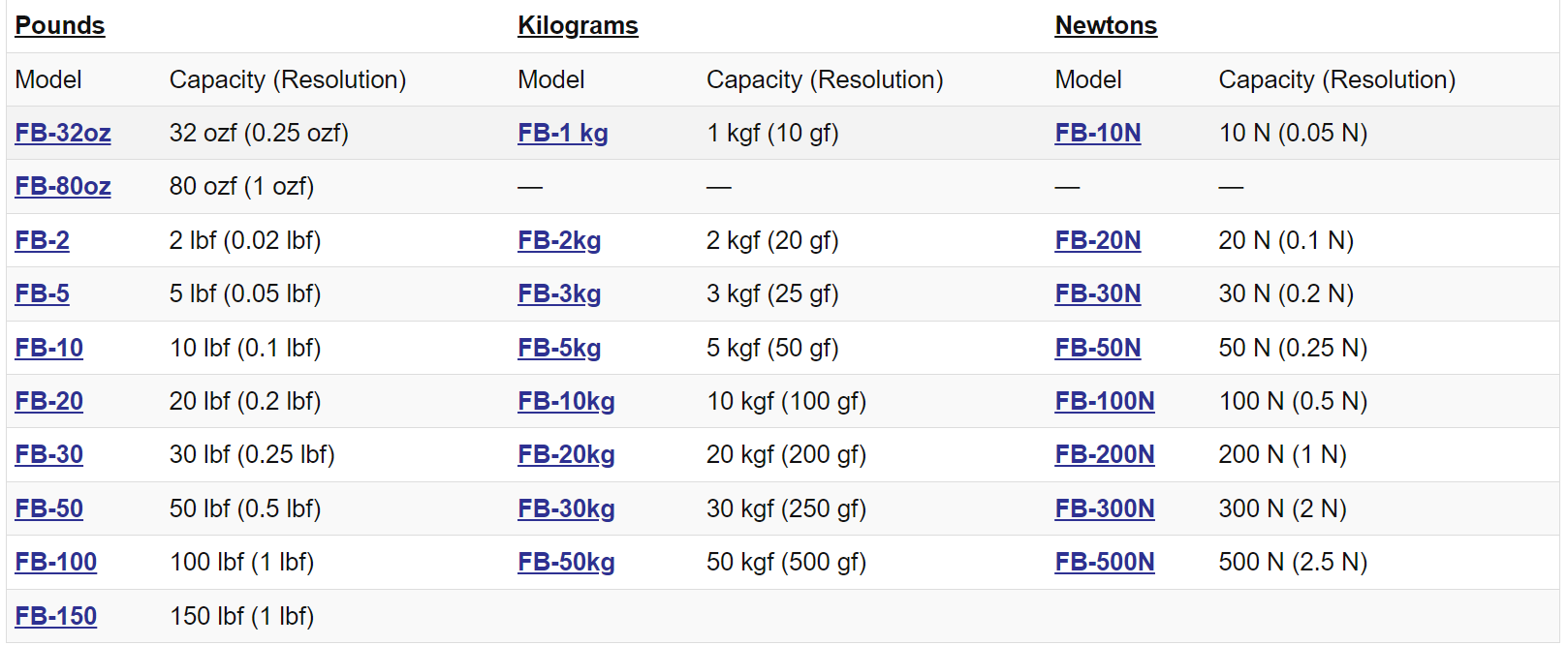Open the FB-32oz model link
This screenshot has height=646, width=1568.
tap(63, 133)
